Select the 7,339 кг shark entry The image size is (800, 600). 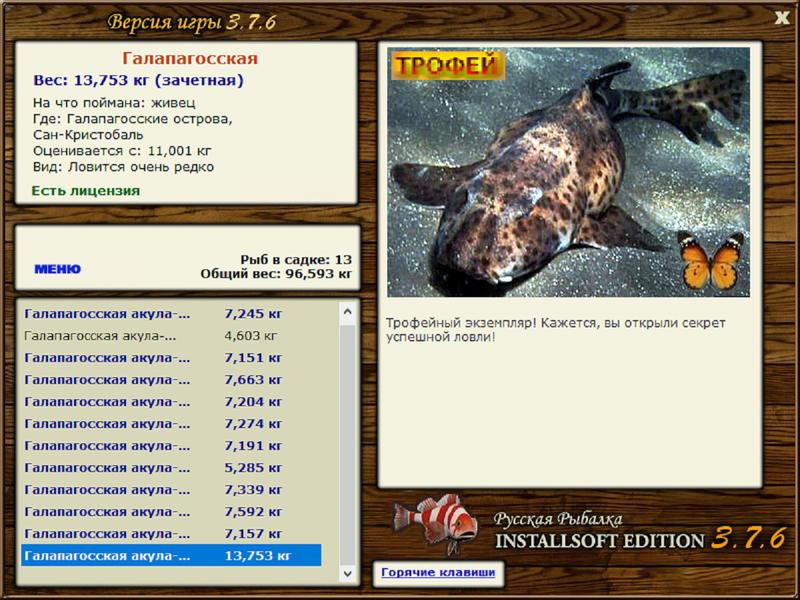(171, 489)
